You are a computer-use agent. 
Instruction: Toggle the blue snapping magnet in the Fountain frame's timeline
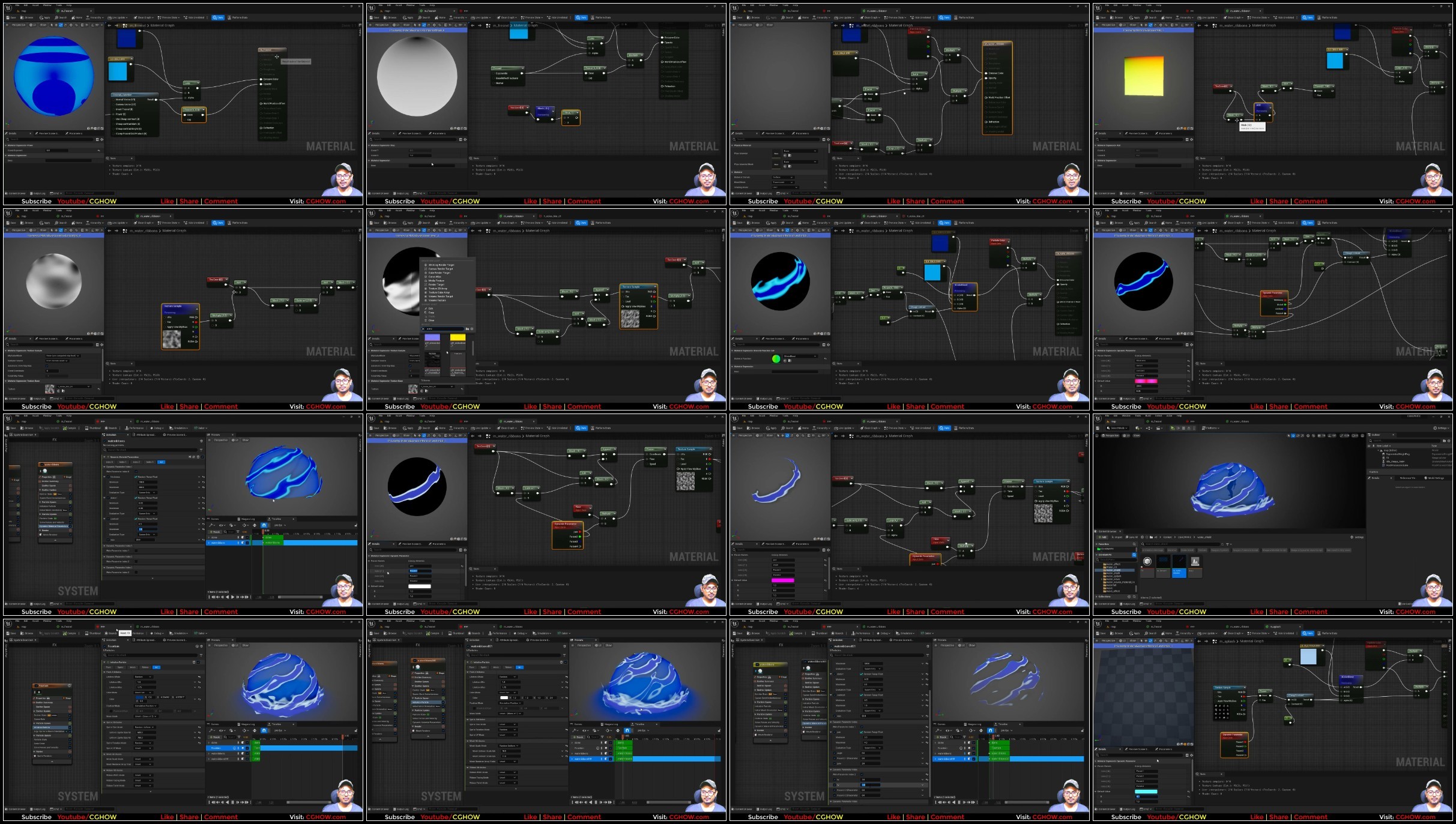tap(264, 730)
